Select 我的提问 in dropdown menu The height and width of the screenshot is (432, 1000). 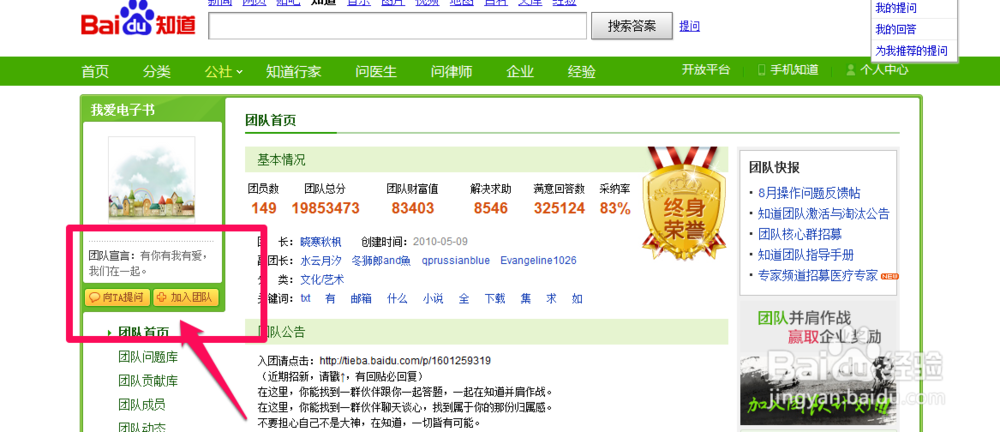895,8
